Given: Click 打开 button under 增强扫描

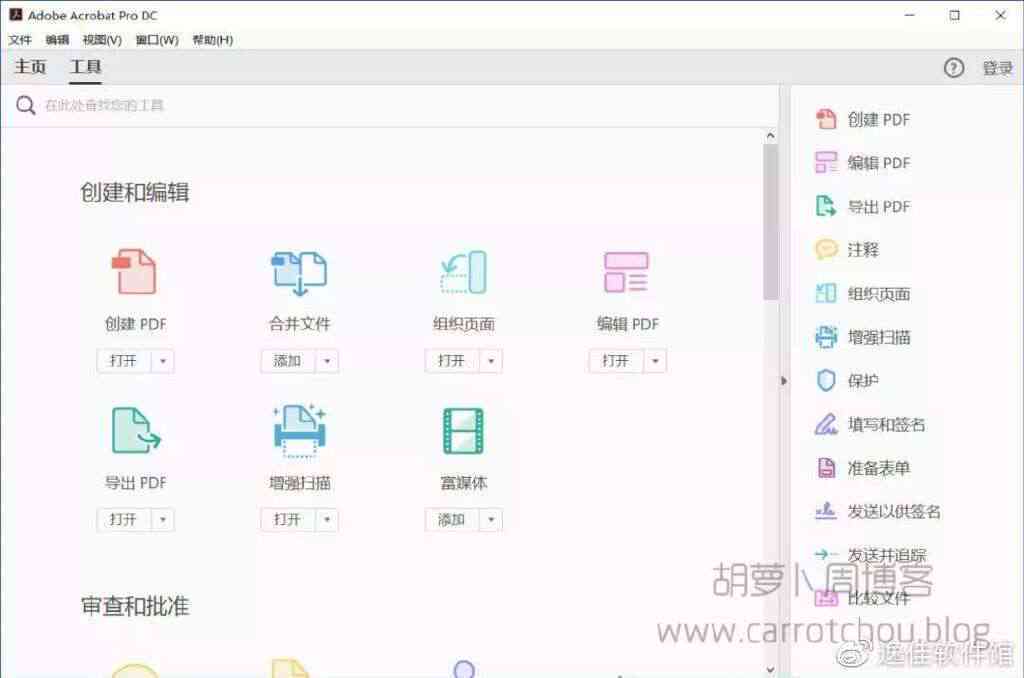Looking at the screenshot, I should (x=288, y=519).
